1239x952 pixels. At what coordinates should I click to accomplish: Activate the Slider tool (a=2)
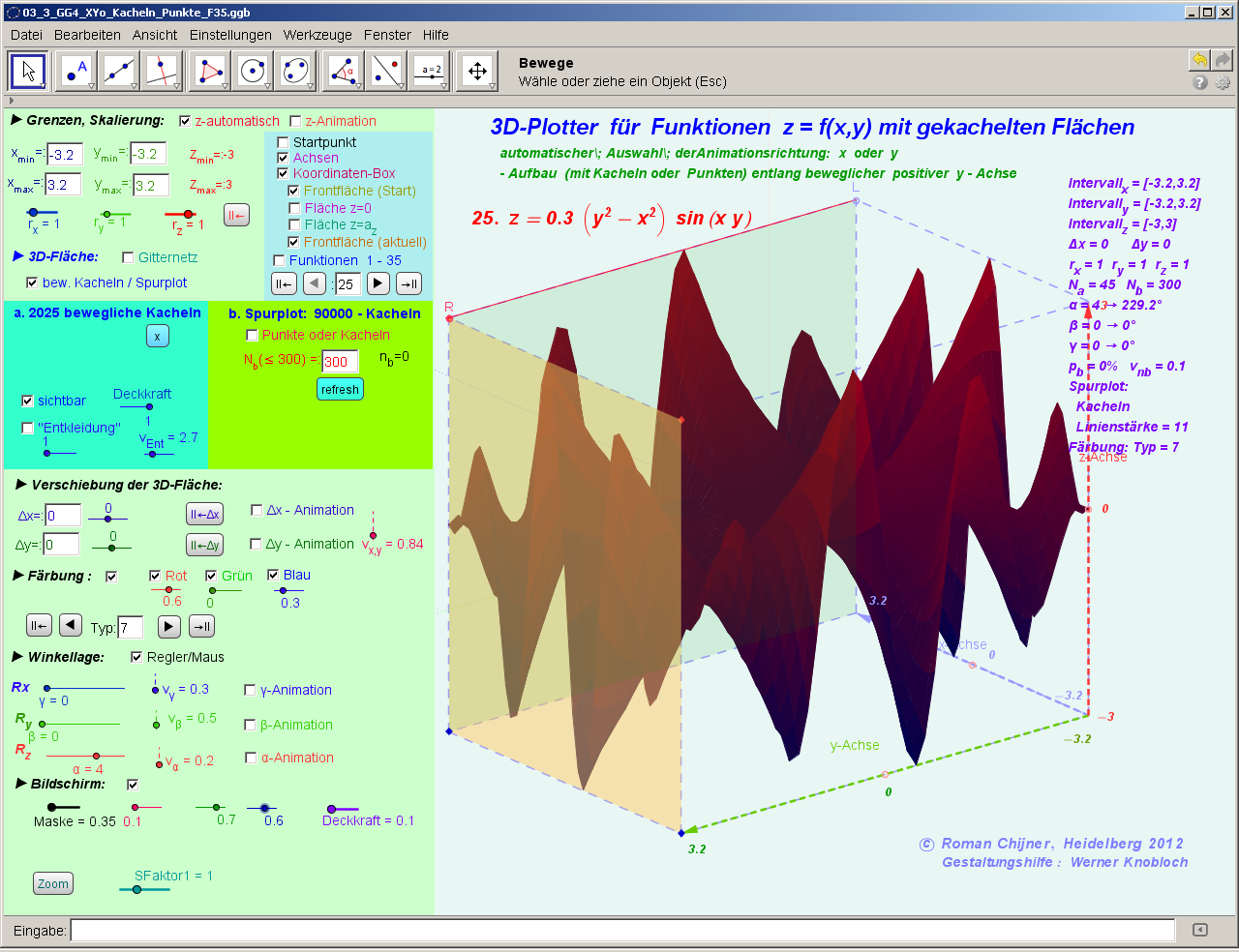[x=430, y=71]
